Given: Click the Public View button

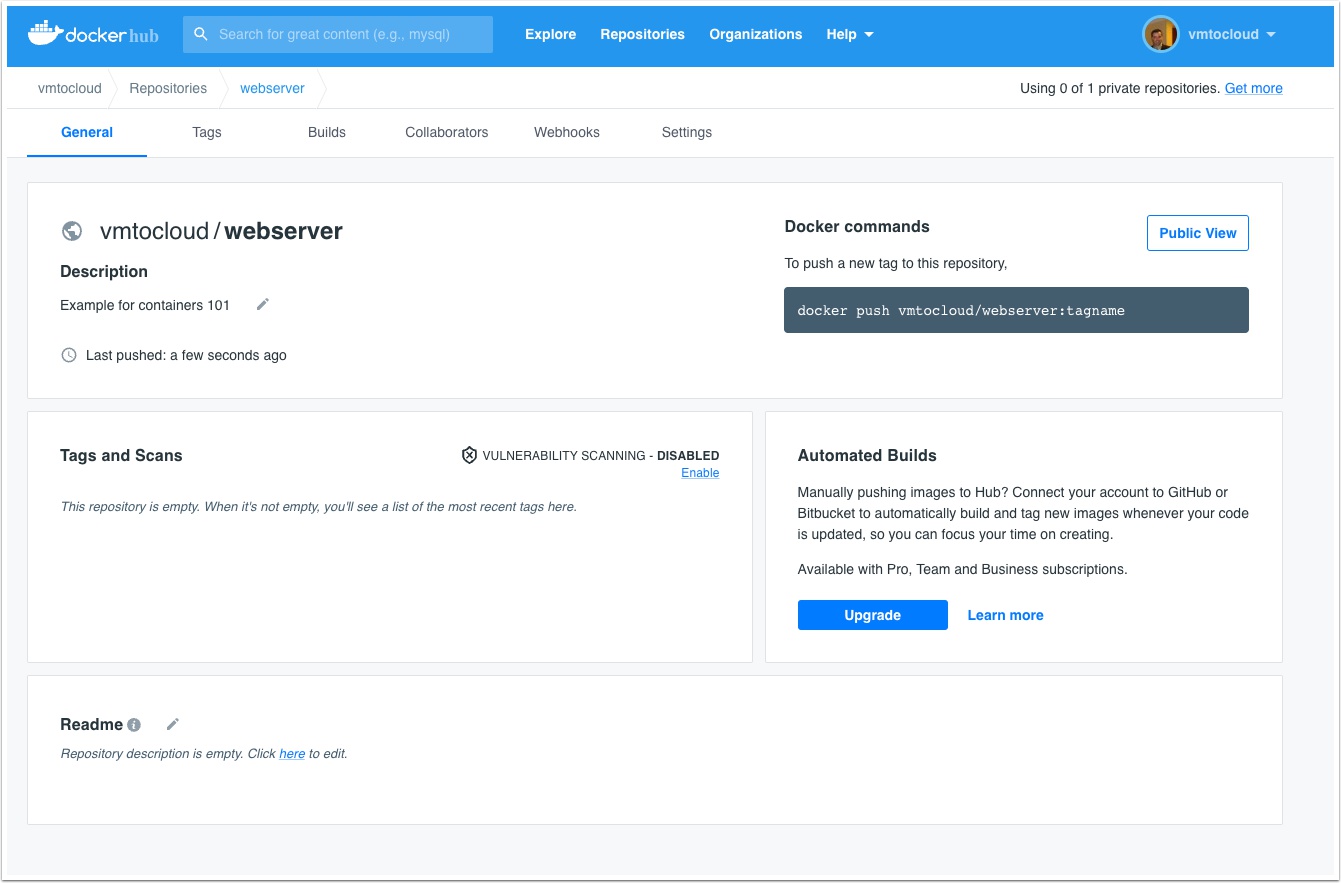Looking at the screenshot, I should 1198,233.
